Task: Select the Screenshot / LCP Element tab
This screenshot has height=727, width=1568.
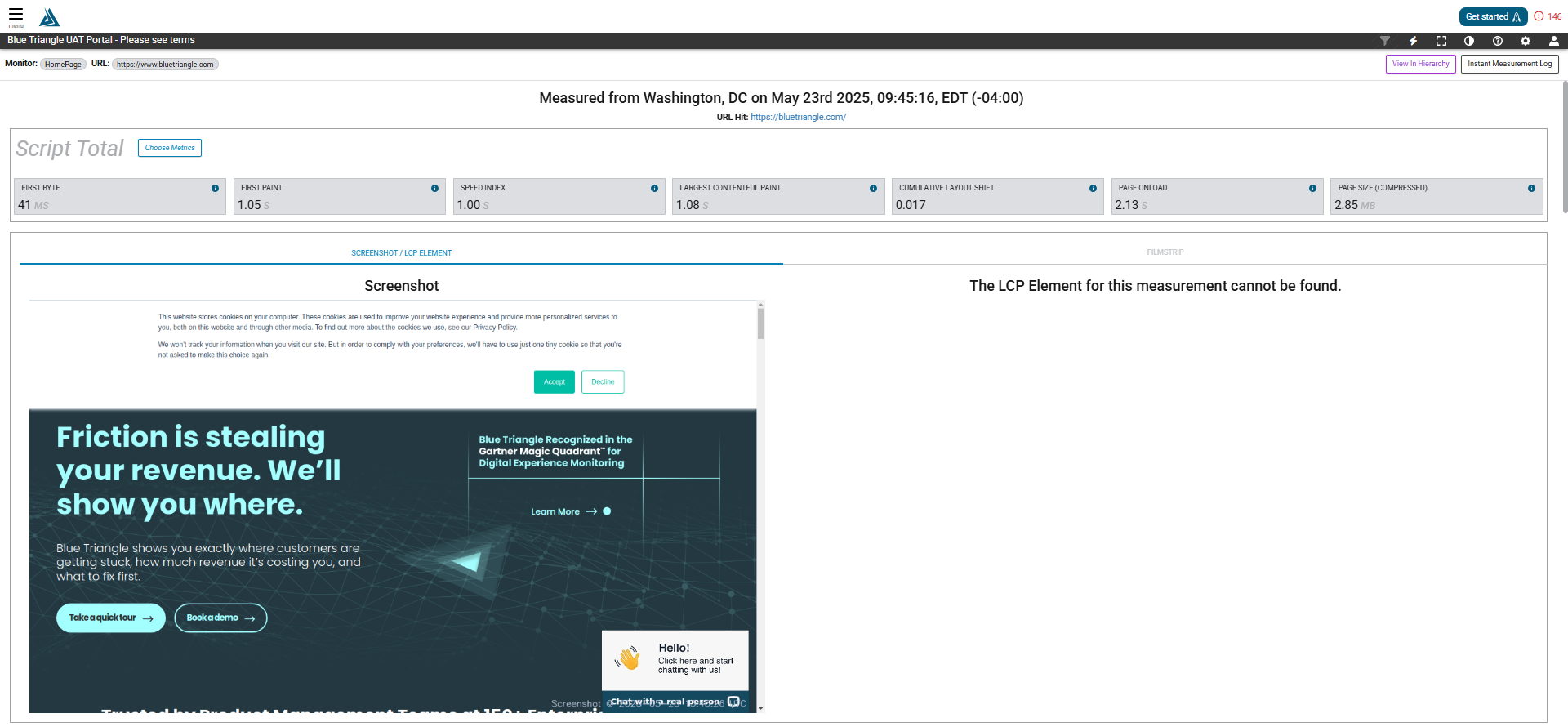Action: point(401,253)
